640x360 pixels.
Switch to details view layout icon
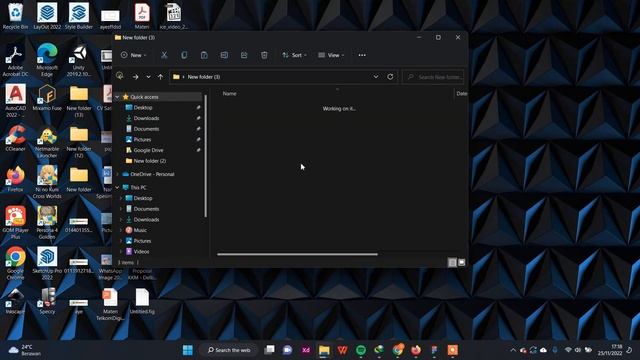pyautogui.click(x=452, y=262)
